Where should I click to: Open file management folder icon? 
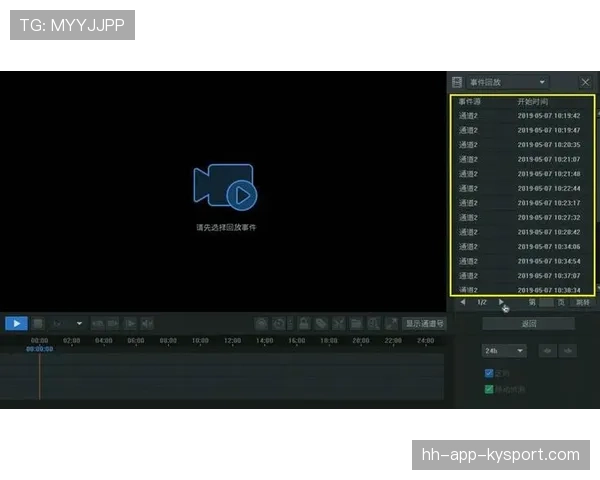tap(356, 324)
